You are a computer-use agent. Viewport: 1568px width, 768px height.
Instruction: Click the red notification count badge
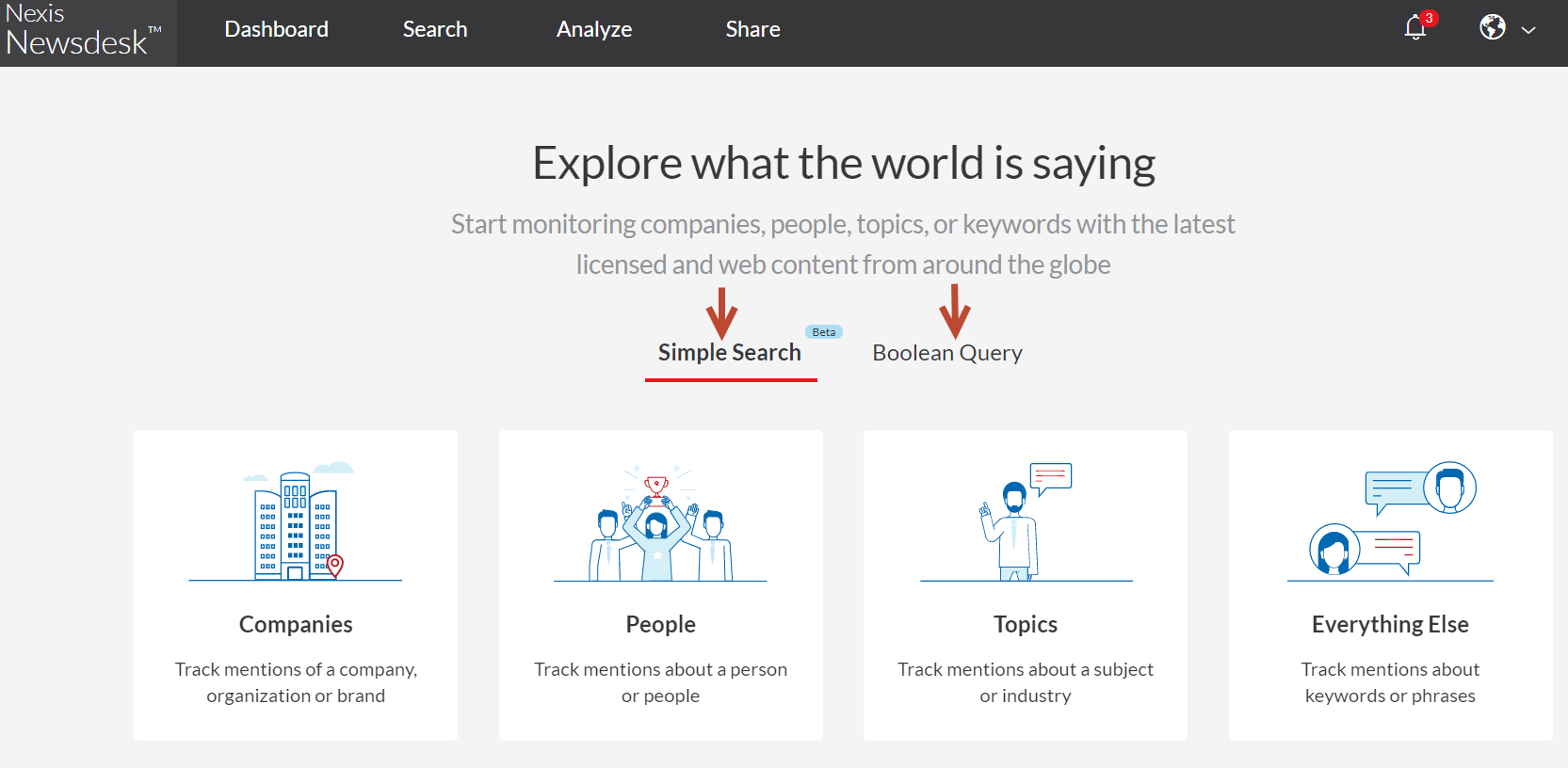[1430, 18]
